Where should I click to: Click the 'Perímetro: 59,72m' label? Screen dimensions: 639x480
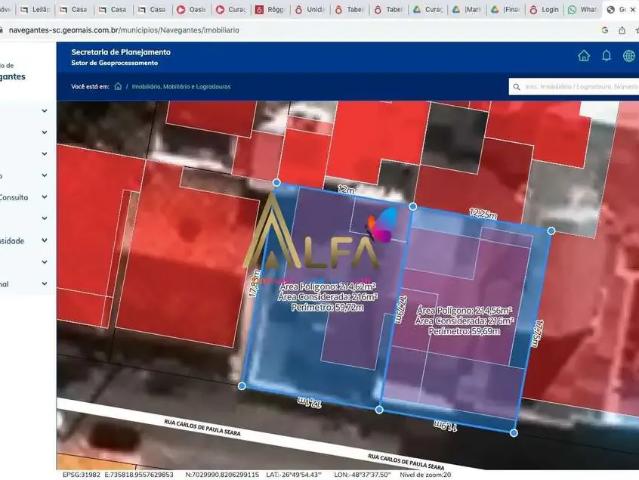[x=328, y=307]
